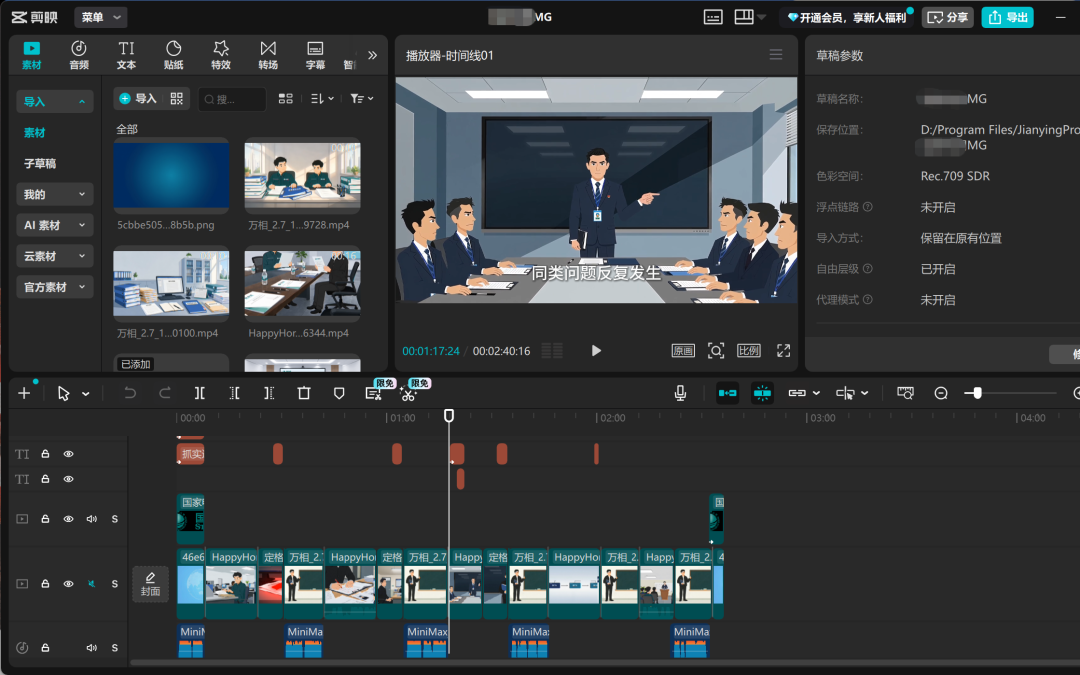Expand the 官方素材 section
The height and width of the screenshot is (675, 1080).
pos(54,287)
